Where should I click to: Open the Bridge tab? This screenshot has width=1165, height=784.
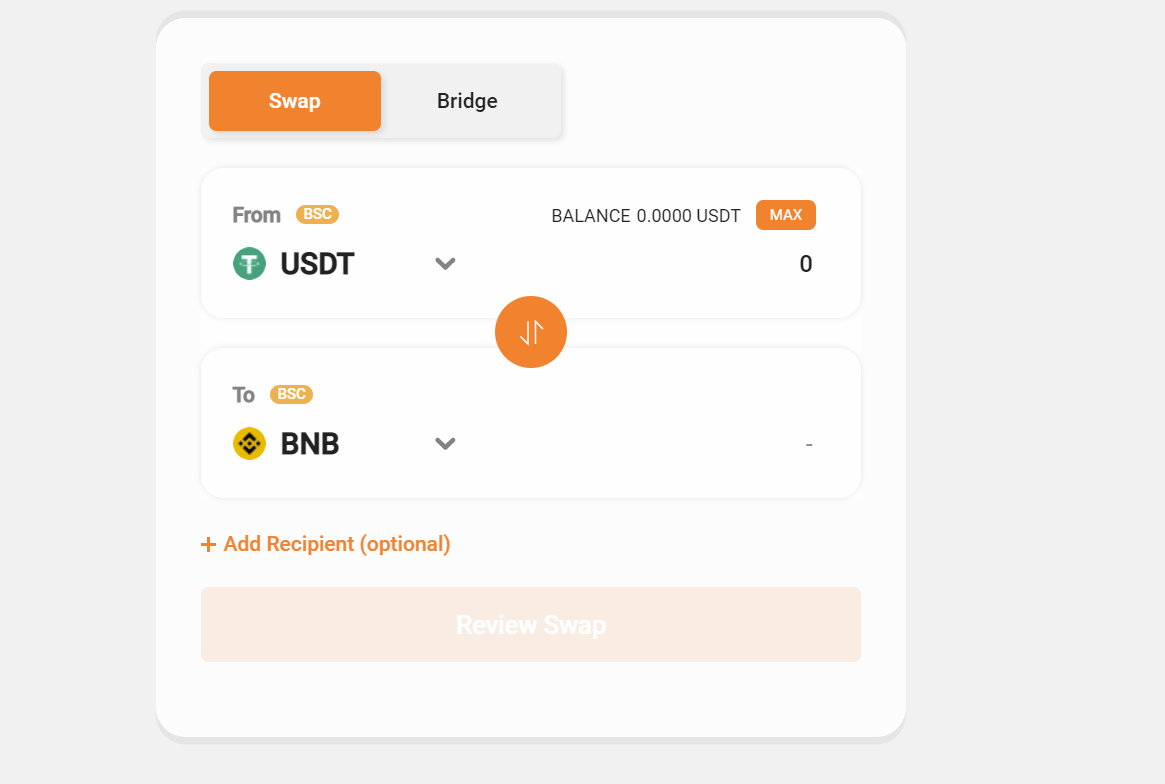pyautogui.click(x=467, y=101)
